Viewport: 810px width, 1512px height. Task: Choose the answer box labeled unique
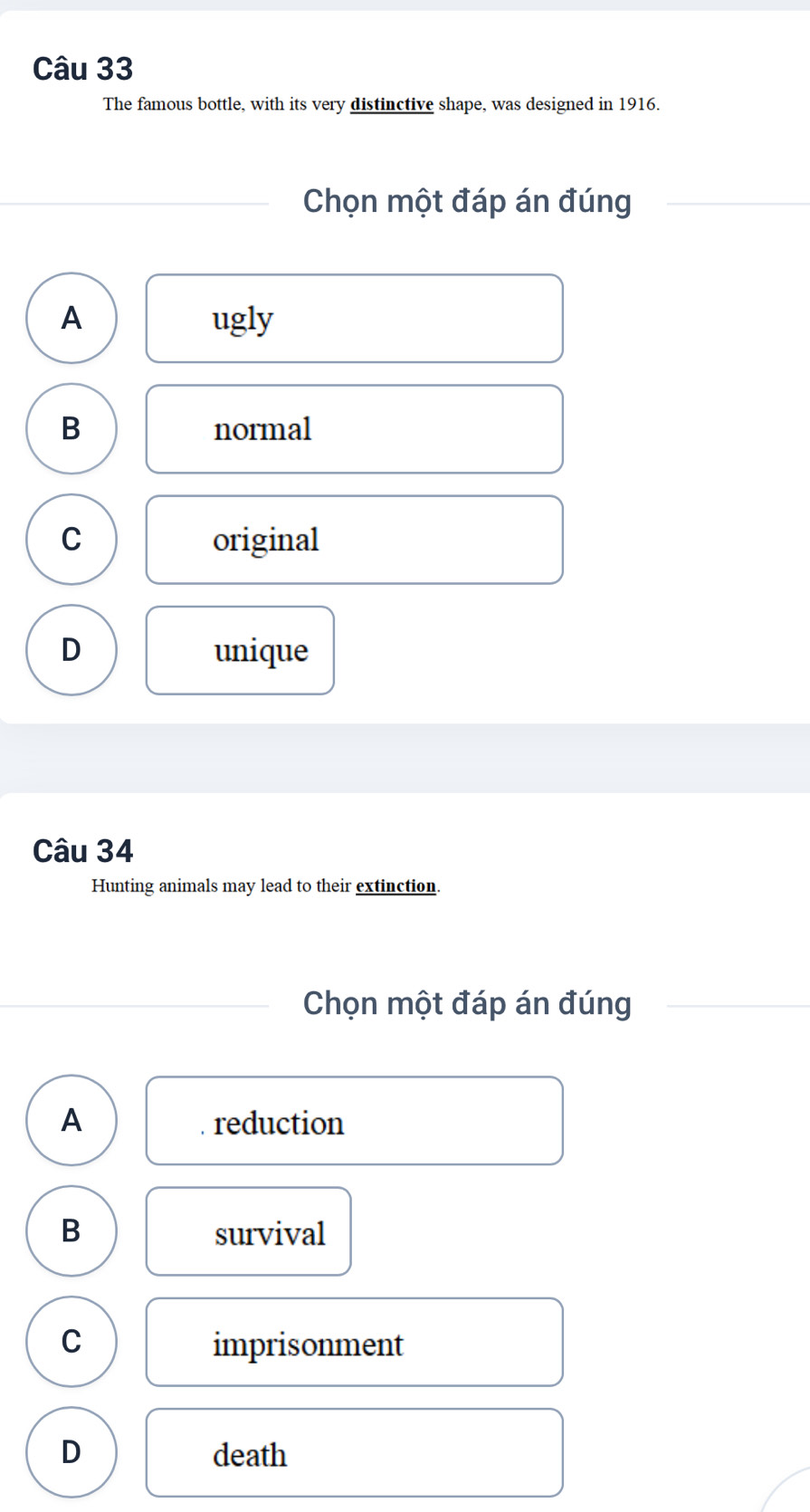(x=240, y=651)
